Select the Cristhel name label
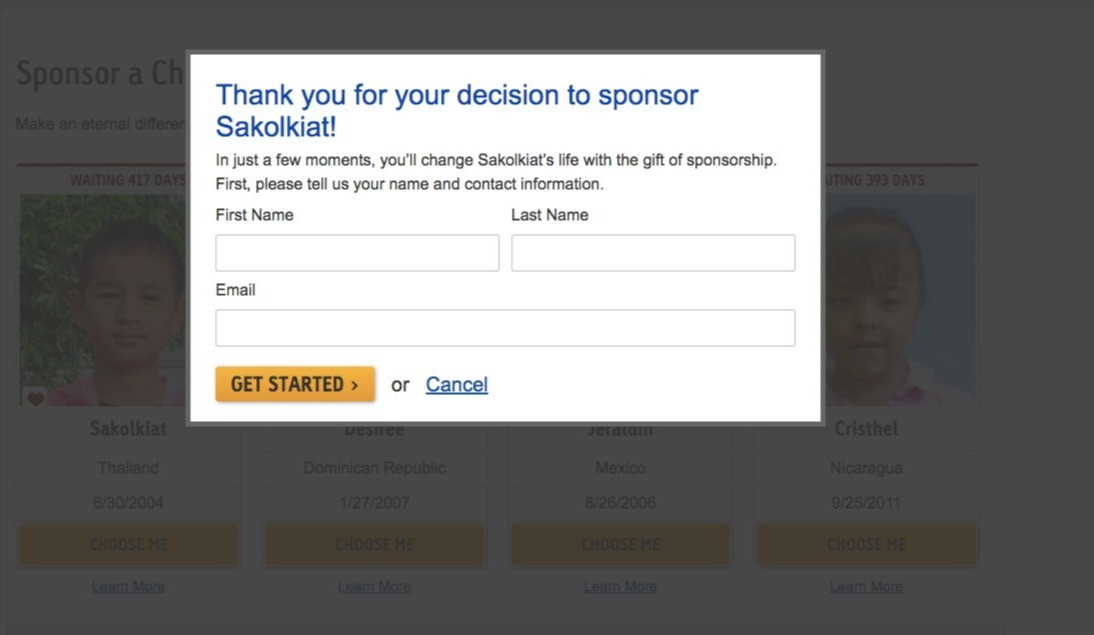1094x635 pixels. click(x=866, y=429)
